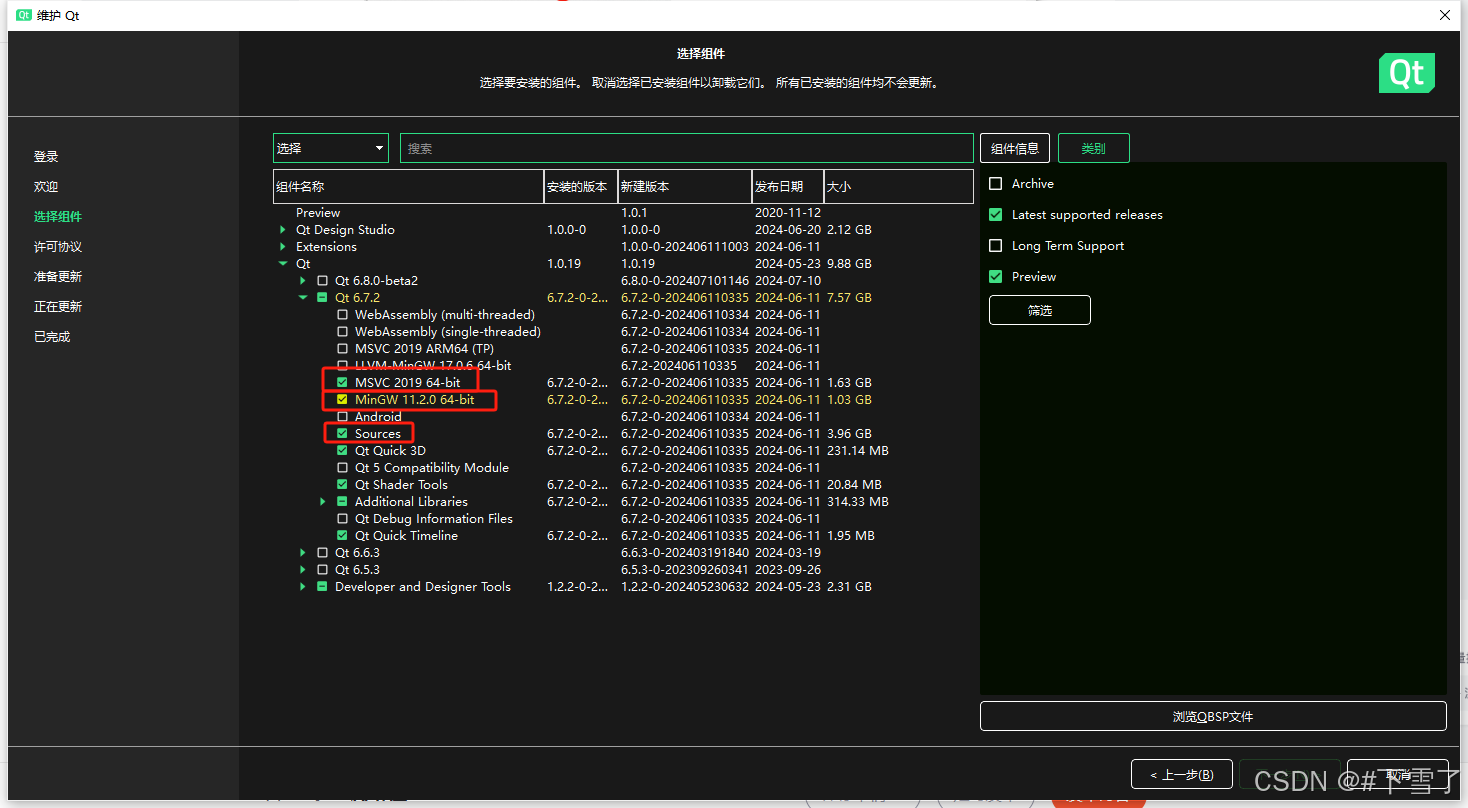This screenshot has height=808, width=1468.
Task: Click the 正在更新 step in sidebar
Action: (58, 307)
